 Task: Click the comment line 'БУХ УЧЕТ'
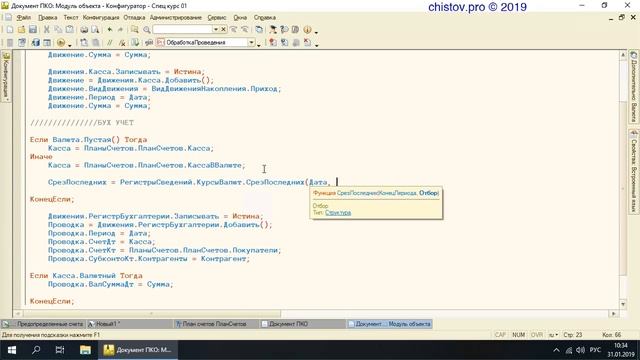[82, 123]
